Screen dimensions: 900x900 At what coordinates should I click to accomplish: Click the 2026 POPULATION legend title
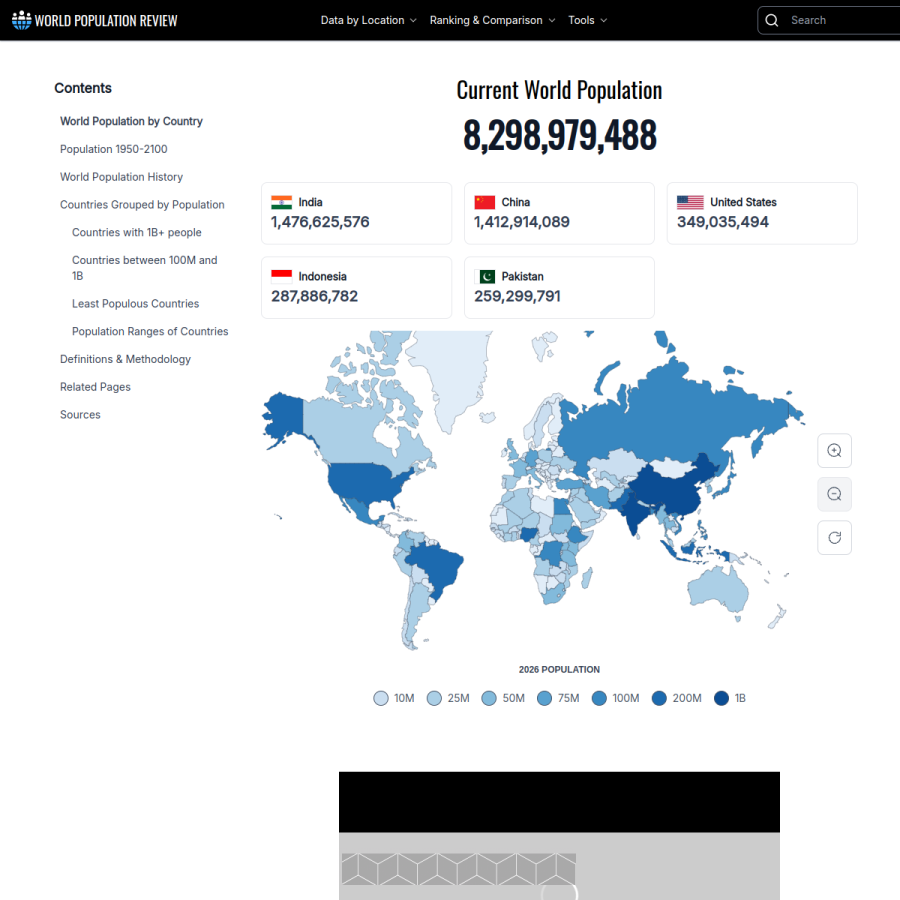coord(559,670)
